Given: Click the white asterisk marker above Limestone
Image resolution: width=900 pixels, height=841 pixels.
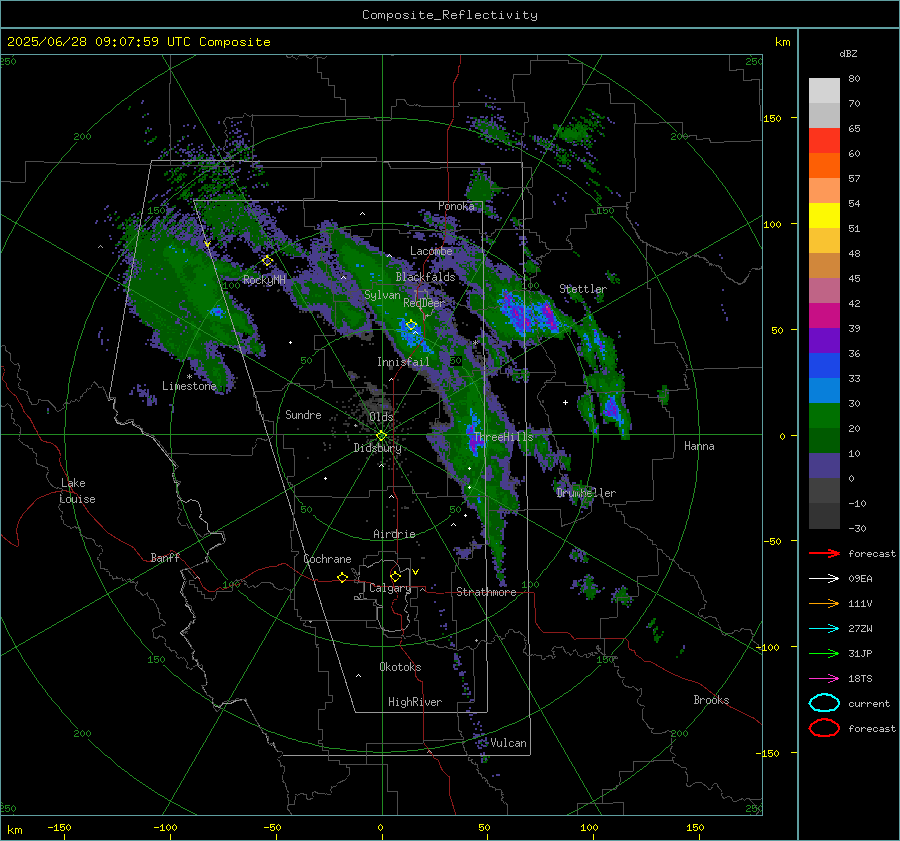Looking at the screenshot, I should point(189,377).
